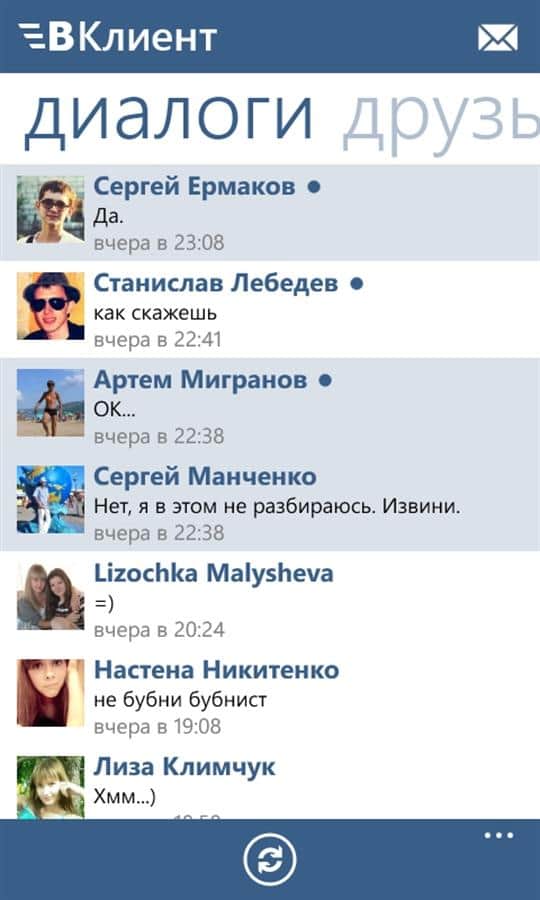Click the ВКлиент logo in header
The image size is (540, 900).
tap(118, 38)
